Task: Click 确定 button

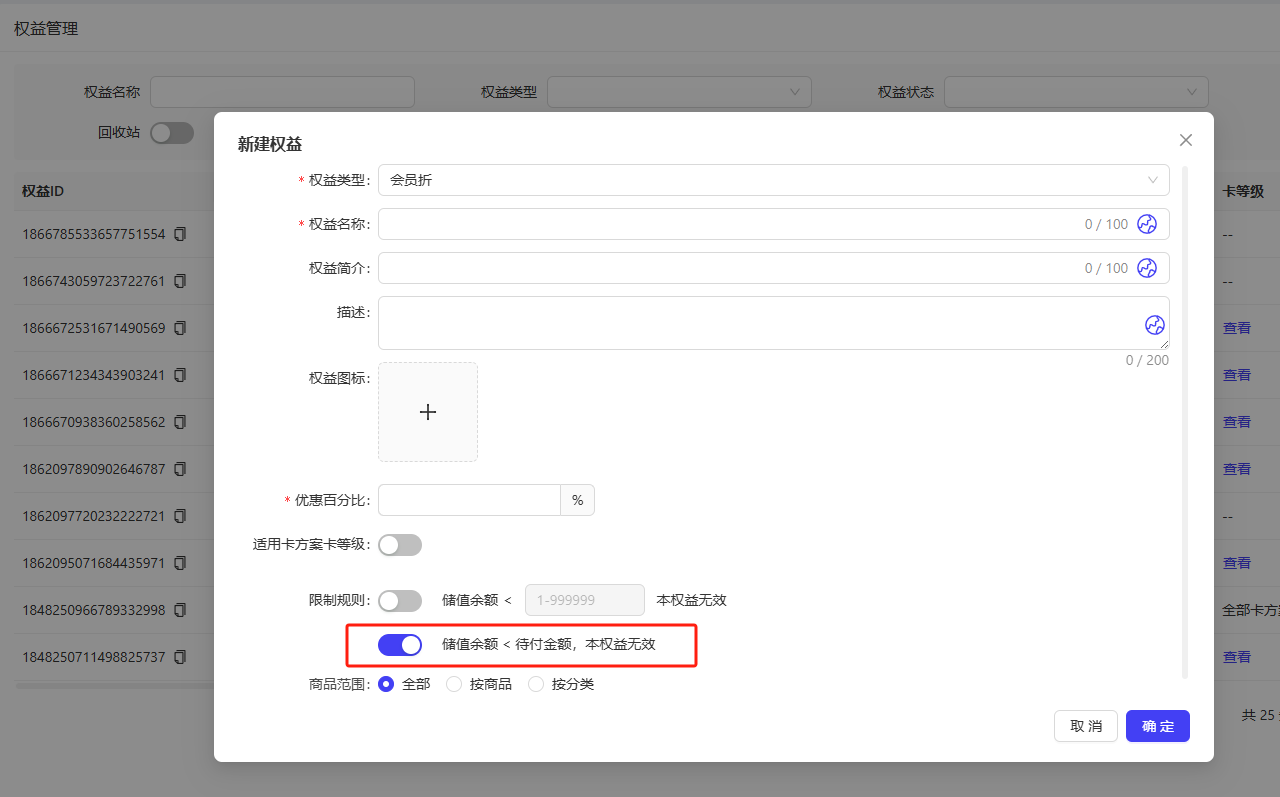Action: click(x=1158, y=726)
